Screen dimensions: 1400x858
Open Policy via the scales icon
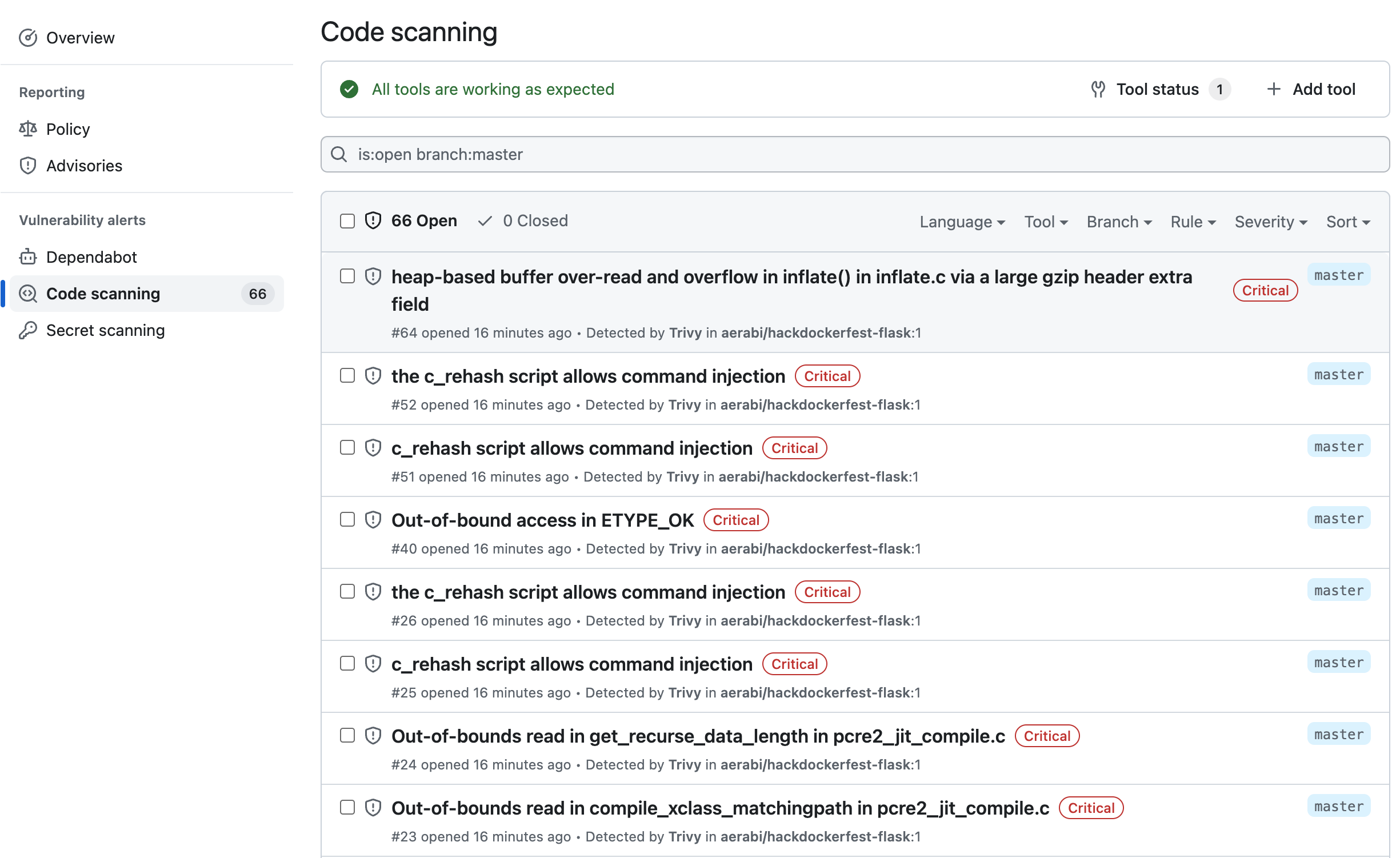(x=28, y=129)
